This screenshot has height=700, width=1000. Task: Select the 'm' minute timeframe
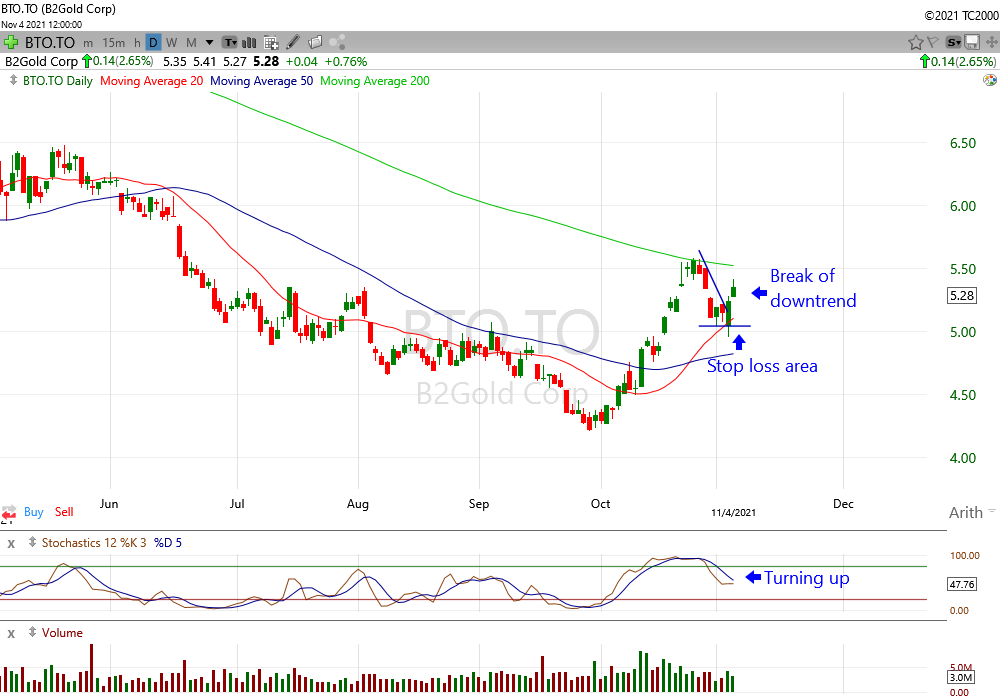coord(88,43)
